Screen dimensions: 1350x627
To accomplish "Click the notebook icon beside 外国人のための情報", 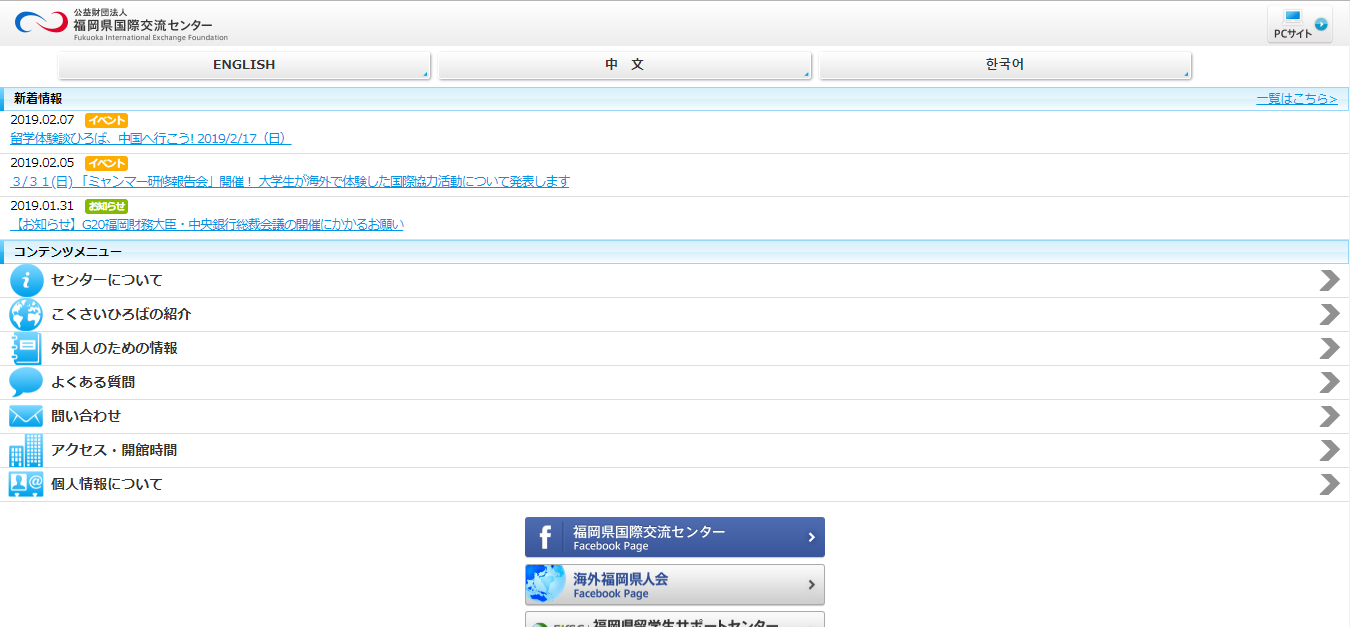I will pos(26,348).
